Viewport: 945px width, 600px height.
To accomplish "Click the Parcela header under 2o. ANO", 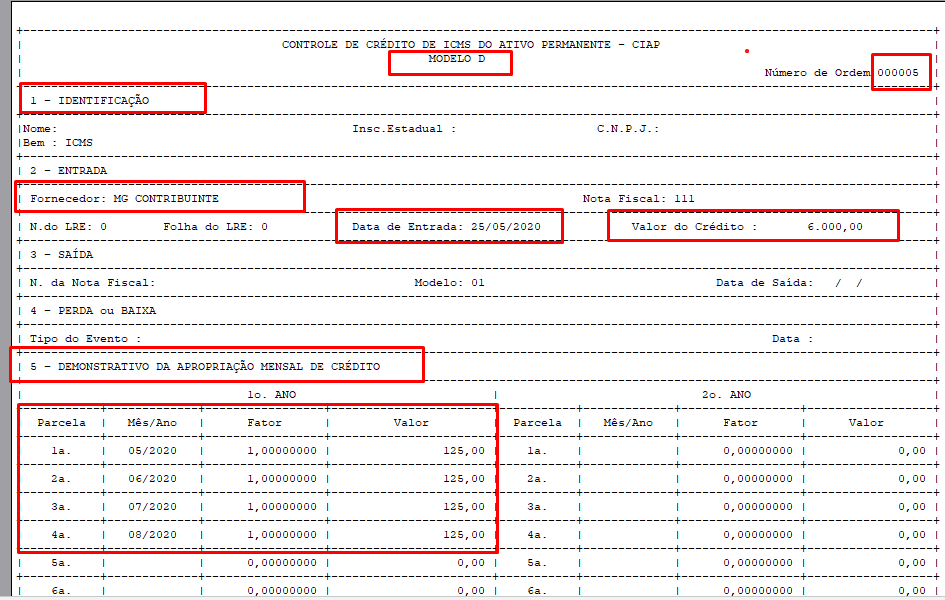I will [537, 423].
